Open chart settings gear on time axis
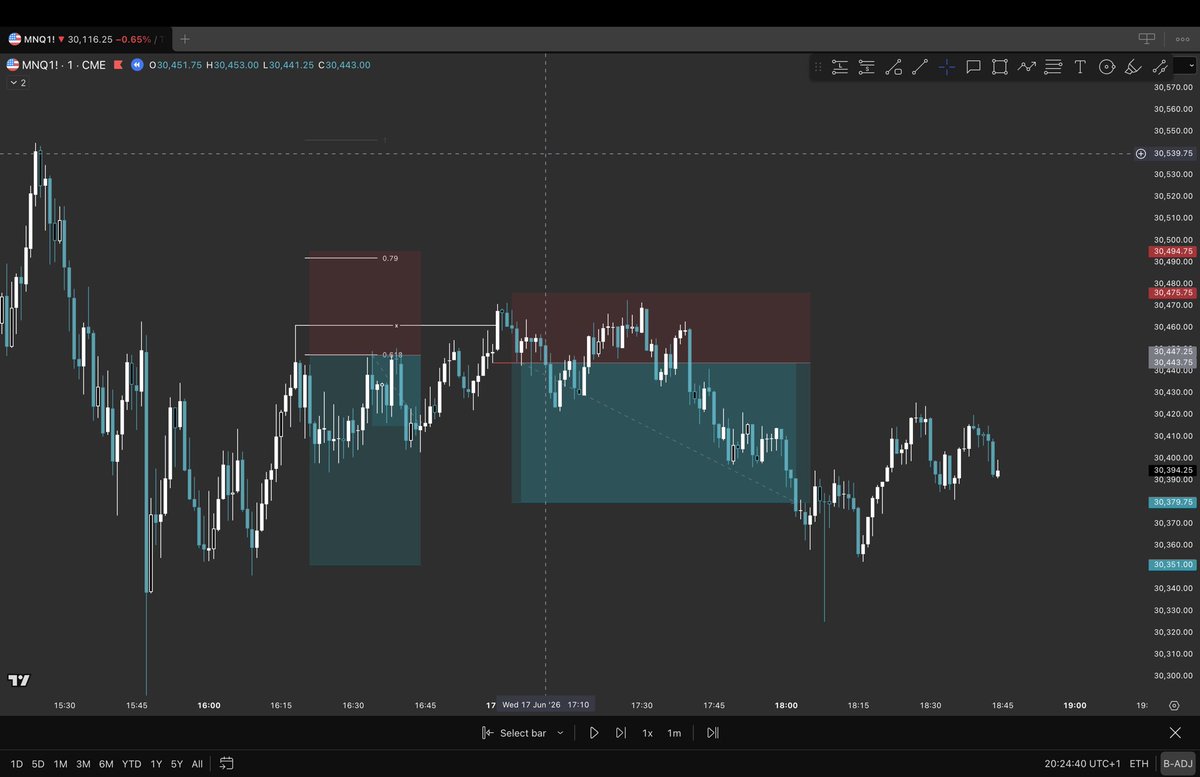 (x=1173, y=705)
